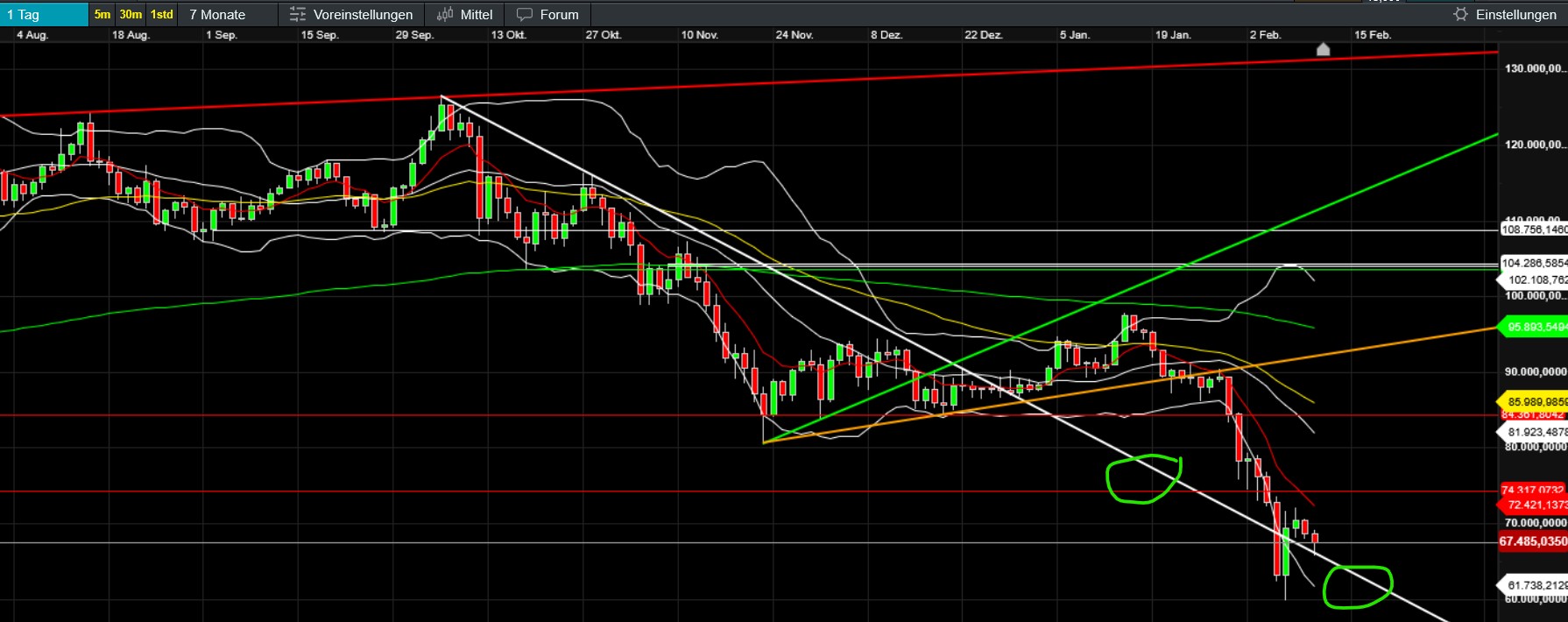Open the Forum tab
The width and height of the screenshot is (1568, 622).
(559, 14)
